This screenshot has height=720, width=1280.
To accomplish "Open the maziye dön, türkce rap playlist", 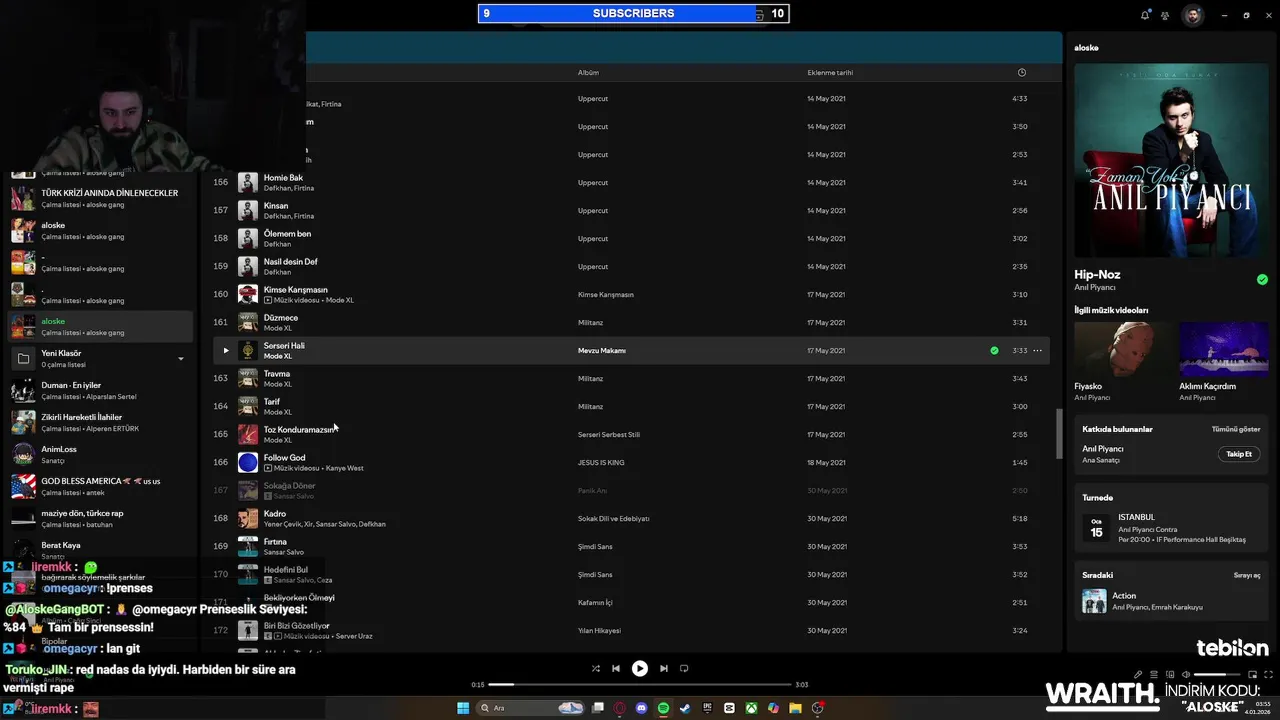I will tap(100, 518).
